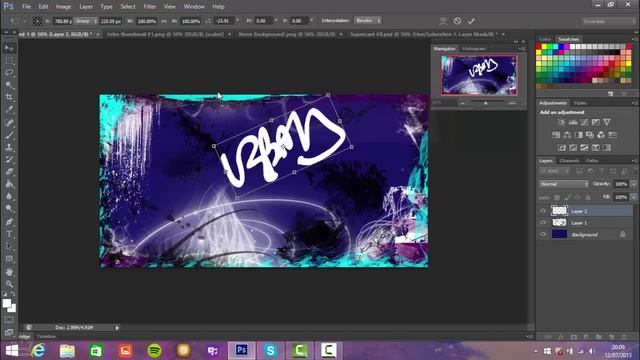Open the status bar info arrow
Screen dimensions: 640x360
coord(117,328)
